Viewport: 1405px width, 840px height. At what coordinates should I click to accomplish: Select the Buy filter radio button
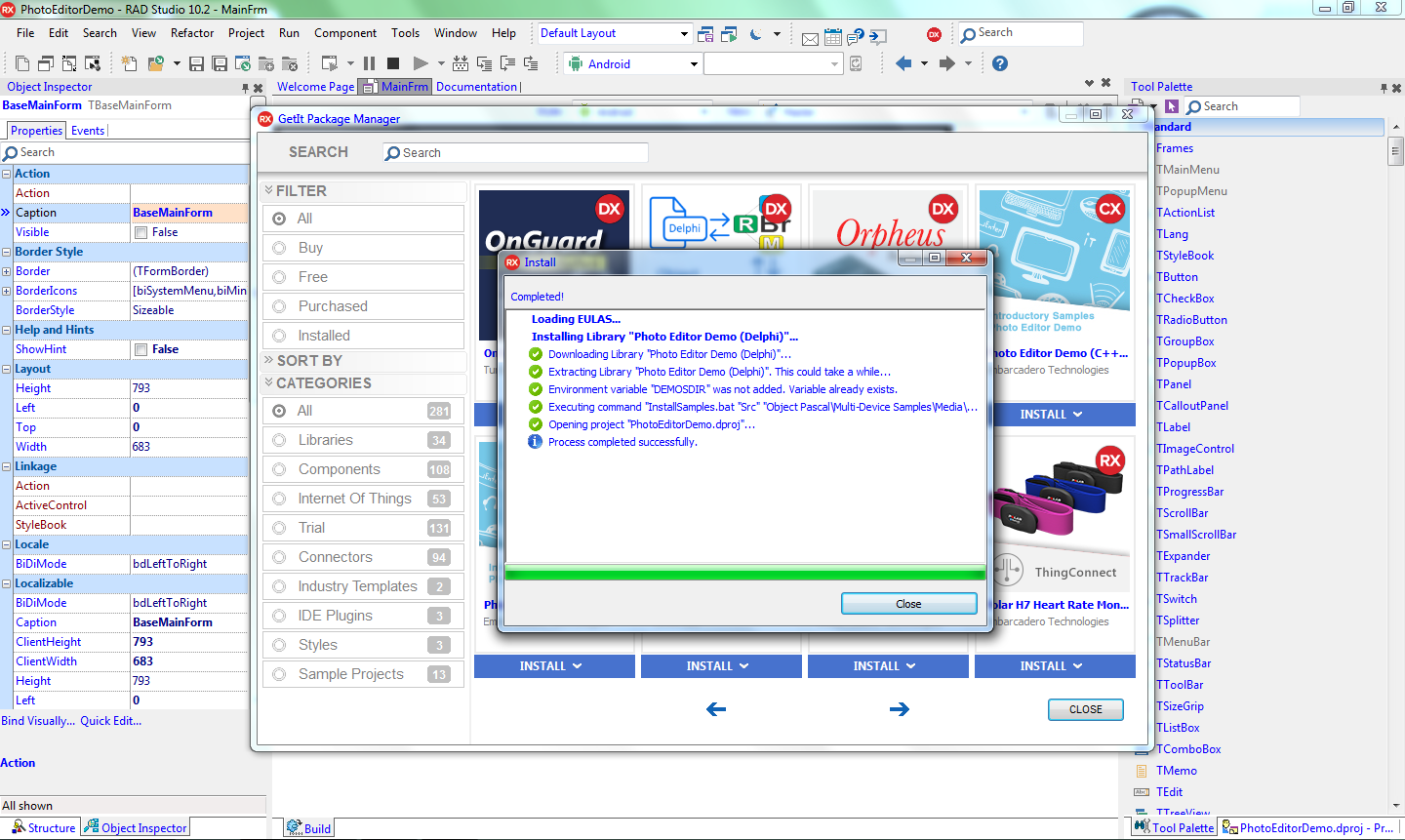(x=280, y=248)
